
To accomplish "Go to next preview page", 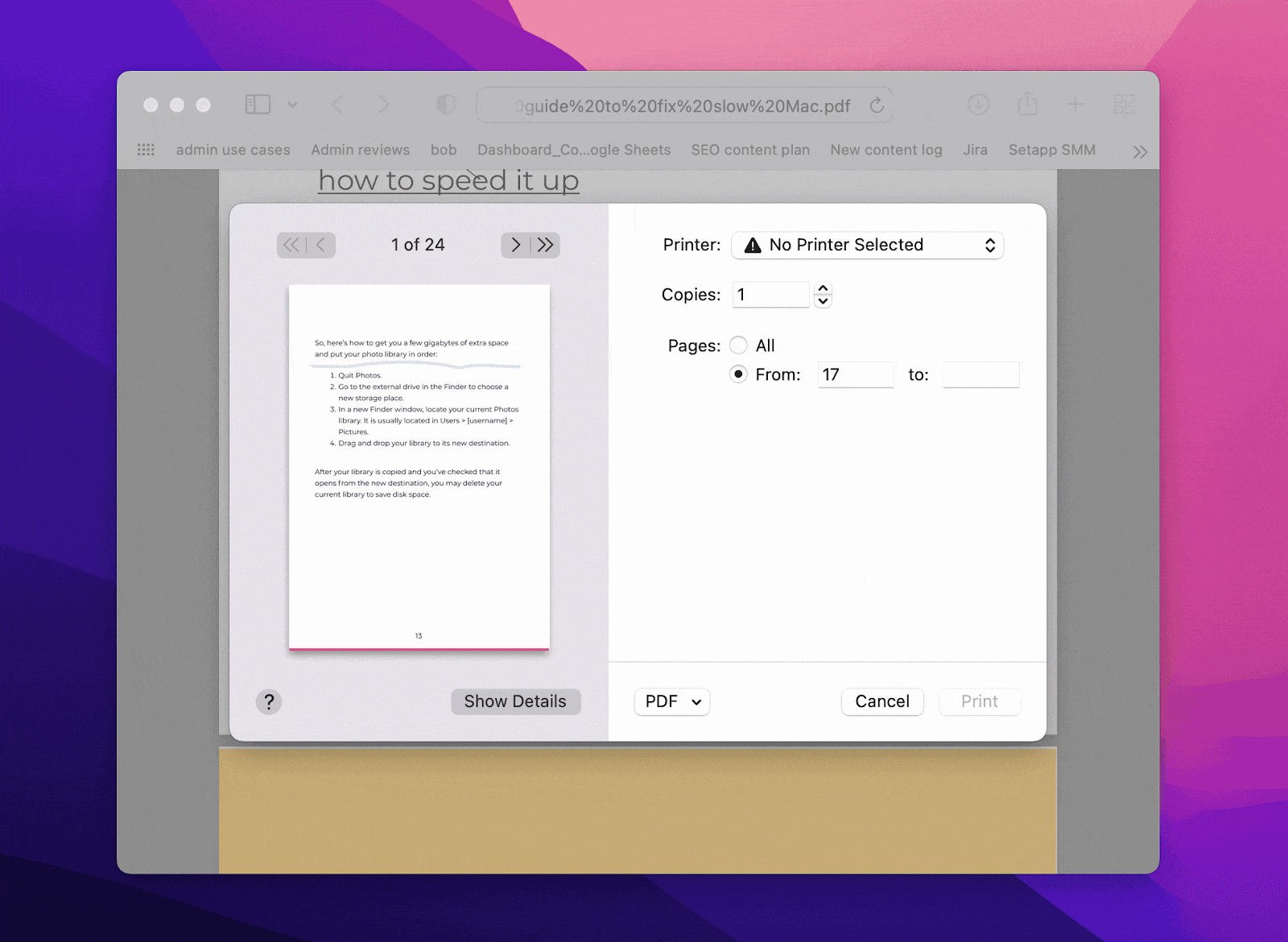I will [x=516, y=245].
